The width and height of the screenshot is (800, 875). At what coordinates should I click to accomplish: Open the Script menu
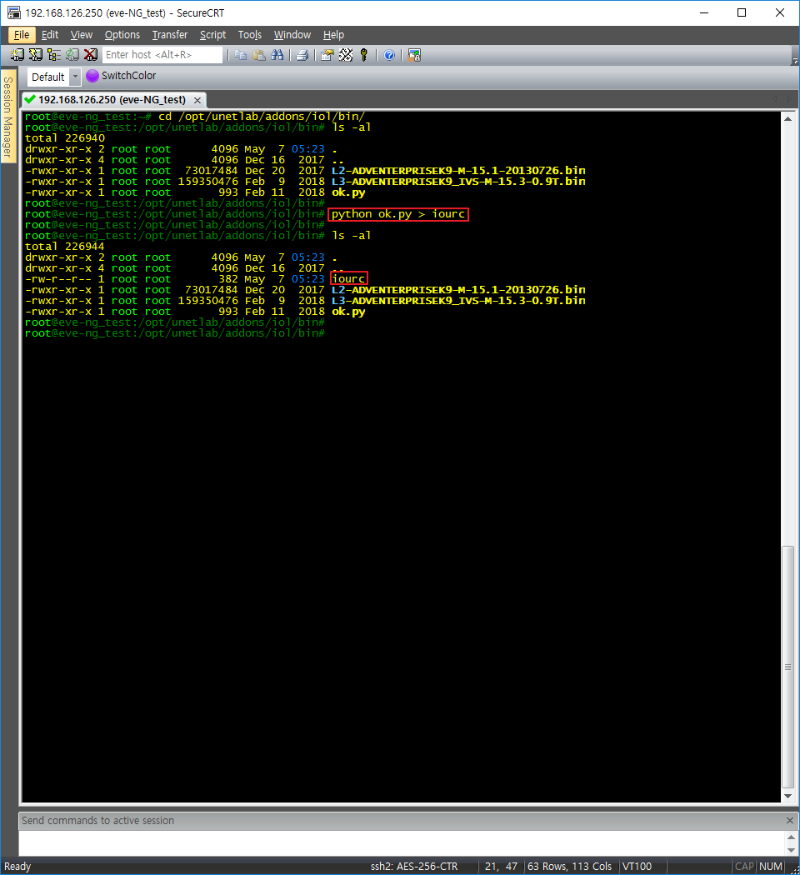pyautogui.click(x=213, y=35)
